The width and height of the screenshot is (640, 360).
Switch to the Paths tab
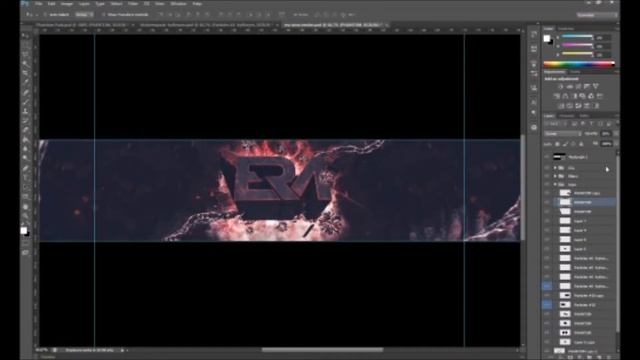(584, 116)
